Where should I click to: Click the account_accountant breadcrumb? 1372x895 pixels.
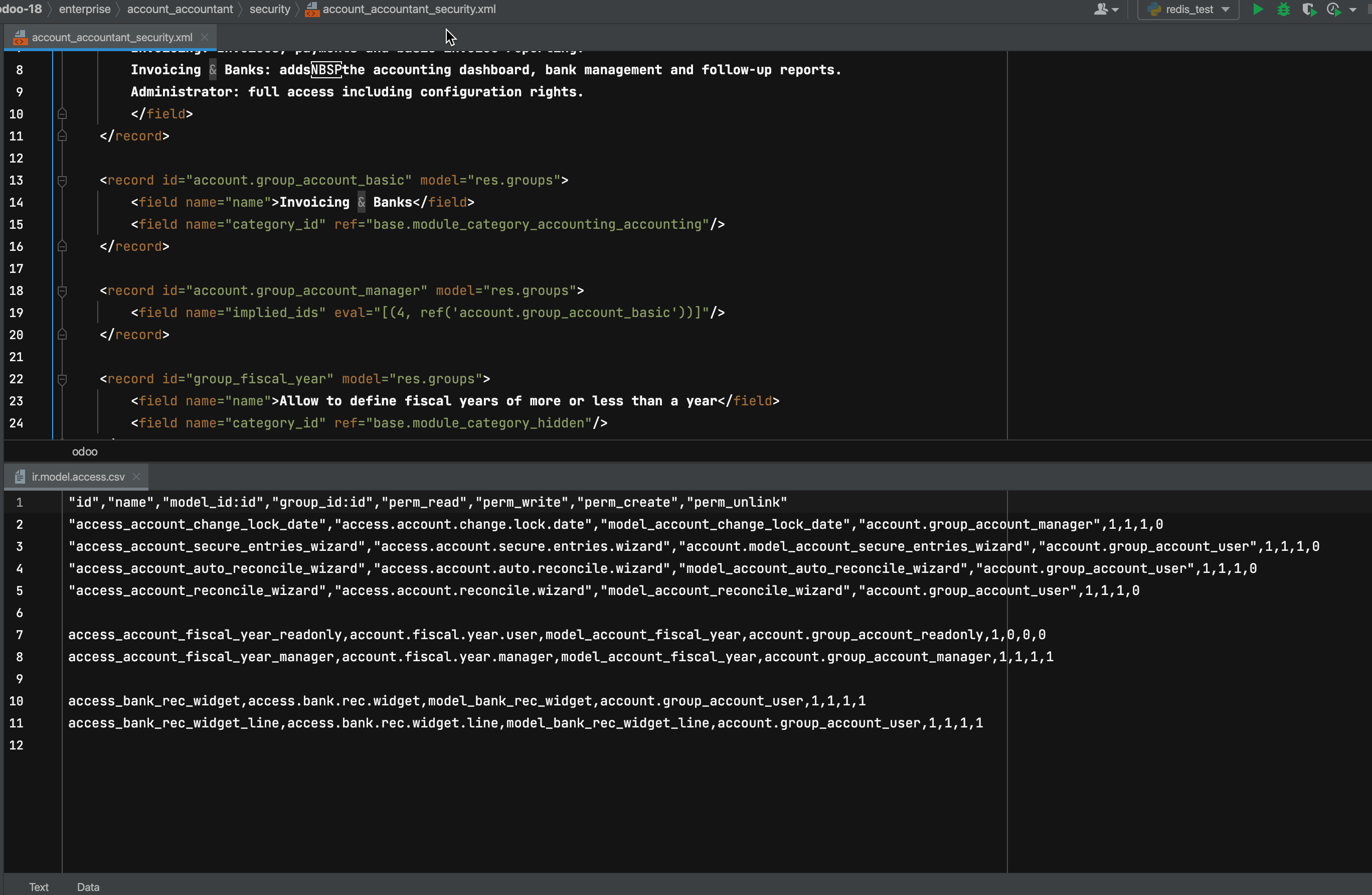[x=180, y=9]
